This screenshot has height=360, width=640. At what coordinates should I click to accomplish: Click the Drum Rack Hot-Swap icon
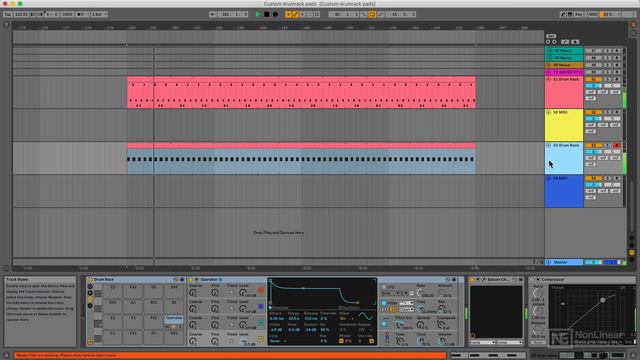click(176, 280)
